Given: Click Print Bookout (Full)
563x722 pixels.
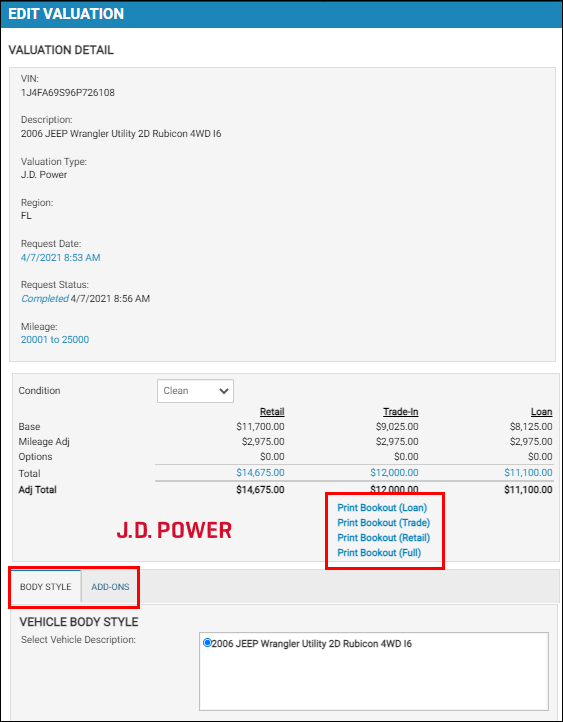Looking at the screenshot, I should 379,553.
